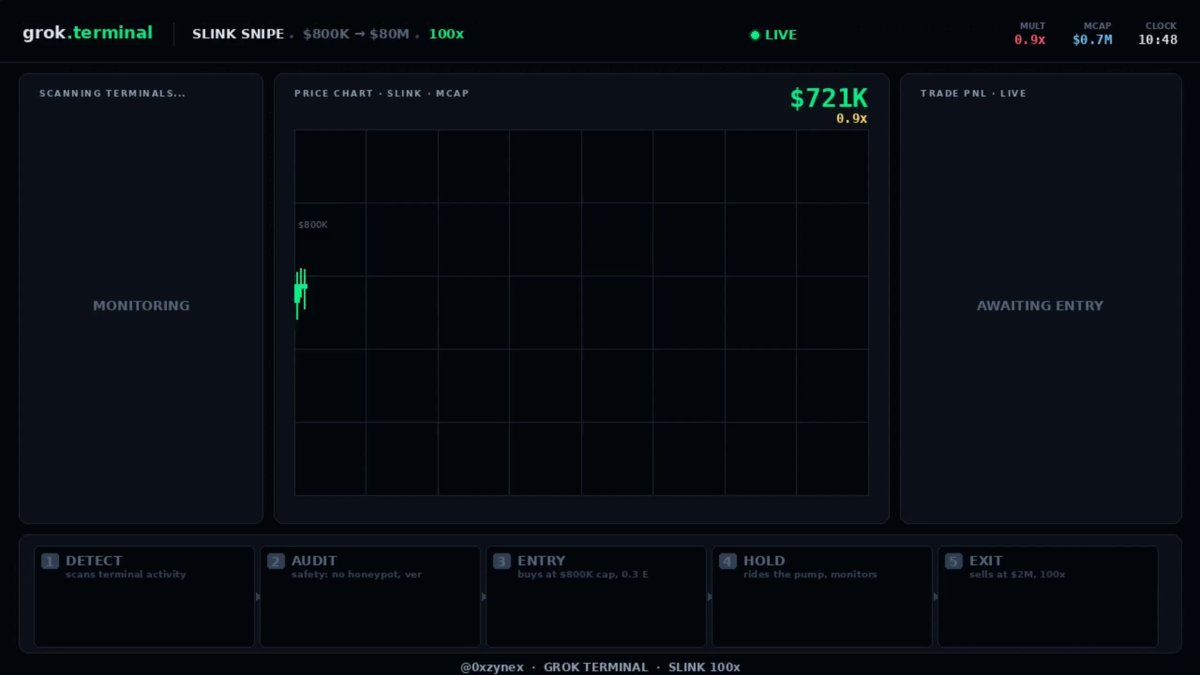Click the step 4 HOLD number badge

(728, 561)
